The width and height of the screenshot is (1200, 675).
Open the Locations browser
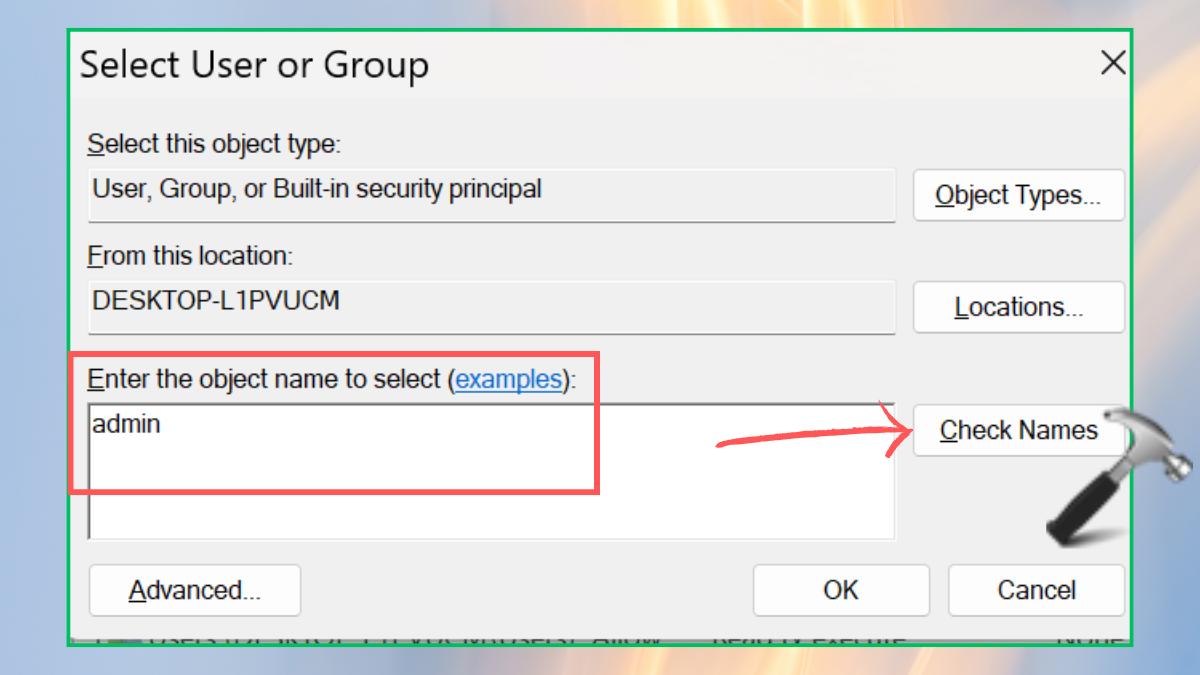pos(1019,307)
